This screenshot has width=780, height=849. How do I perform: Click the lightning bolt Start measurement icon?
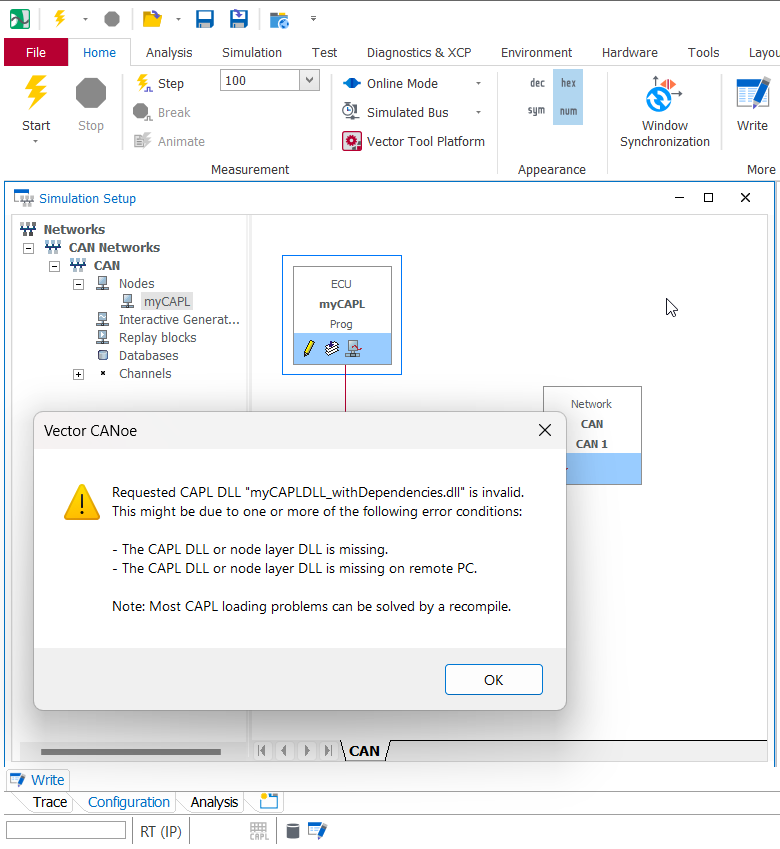pyautogui.click(x=36, y=94)
